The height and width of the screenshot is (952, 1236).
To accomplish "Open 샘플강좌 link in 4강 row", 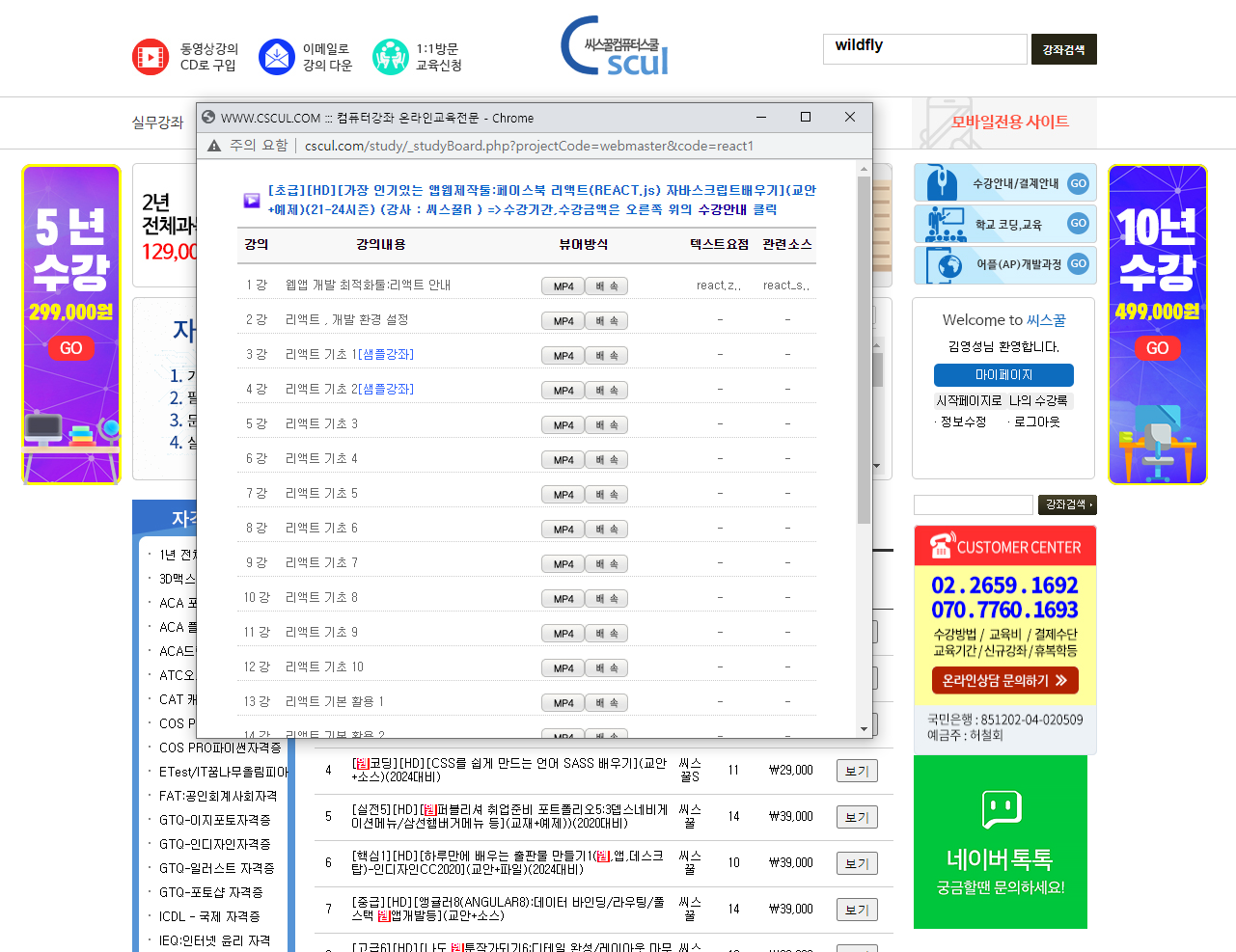I will [386, 389].
